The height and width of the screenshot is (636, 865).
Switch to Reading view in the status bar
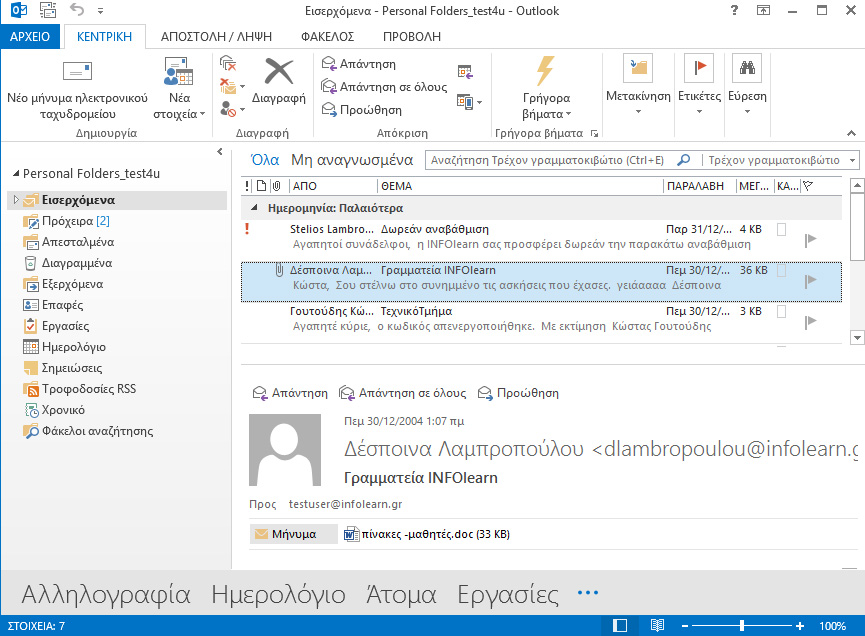657,626
